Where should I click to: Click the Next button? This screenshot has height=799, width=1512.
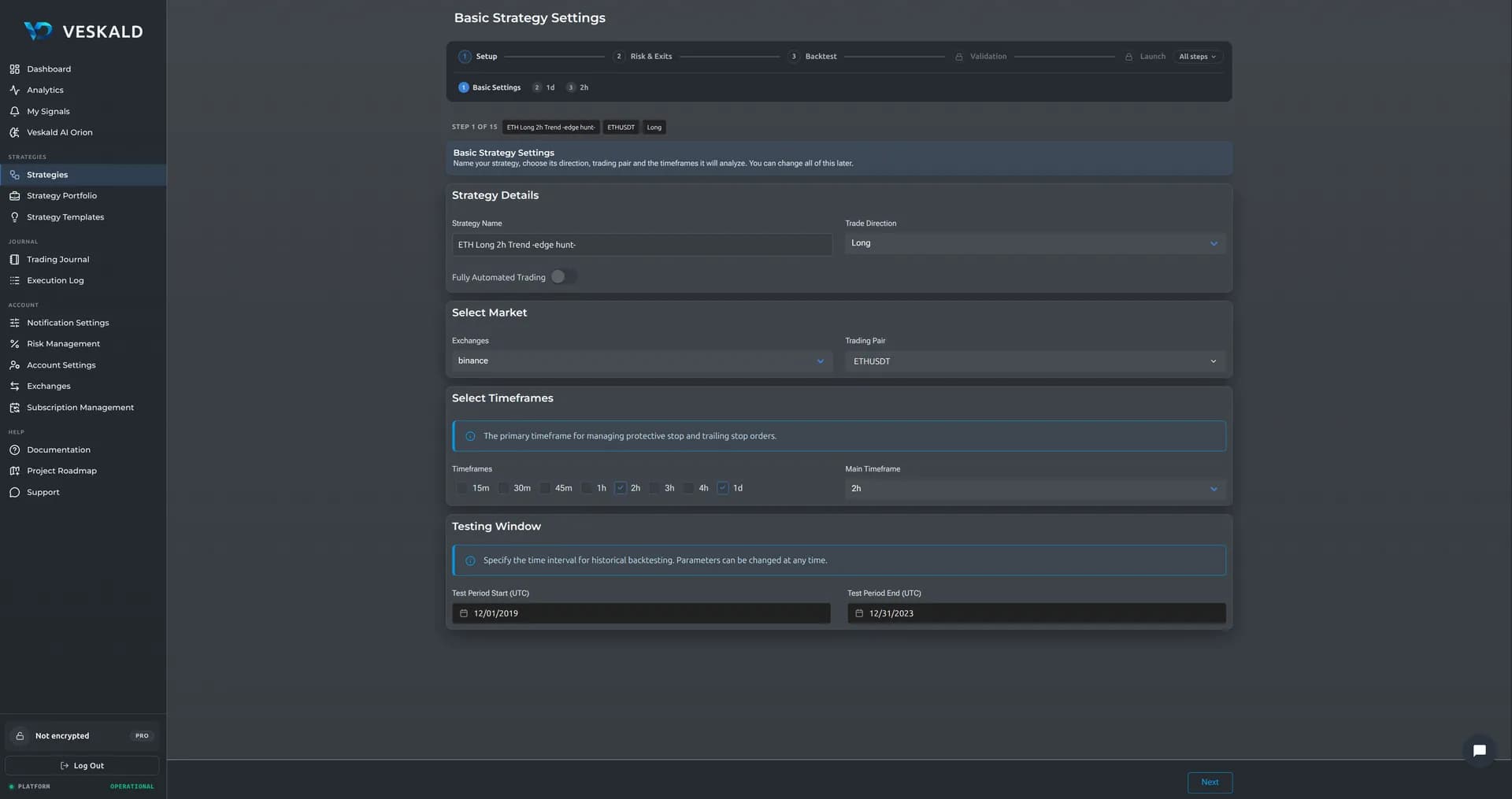[x=1210, y=782]
